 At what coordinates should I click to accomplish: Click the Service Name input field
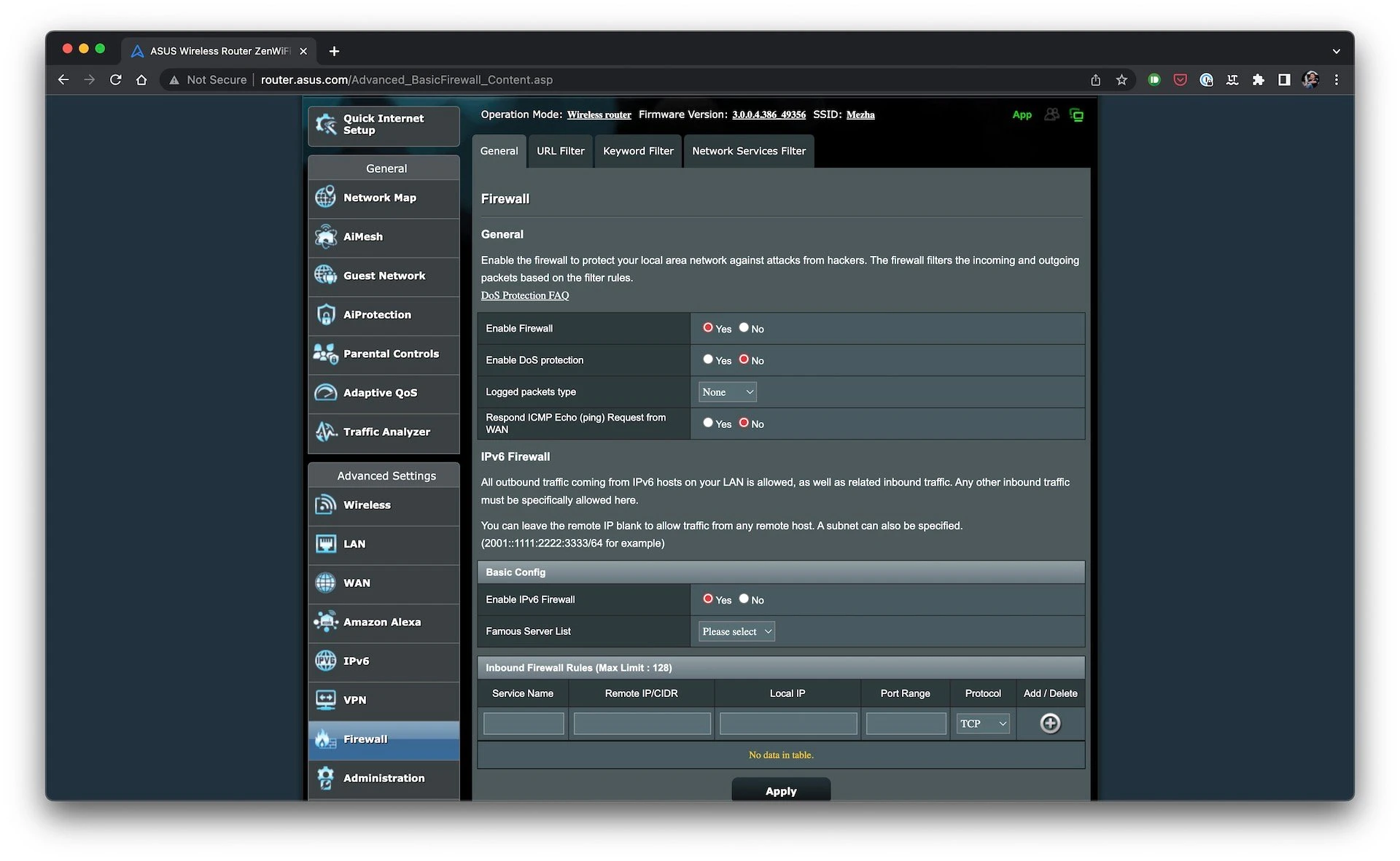[x=524, y=723]
